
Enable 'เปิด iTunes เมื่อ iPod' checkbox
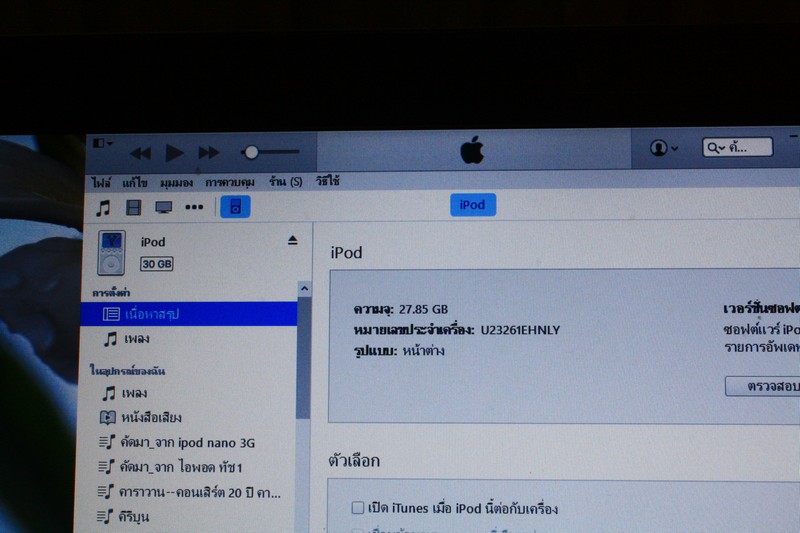(358, 508)
